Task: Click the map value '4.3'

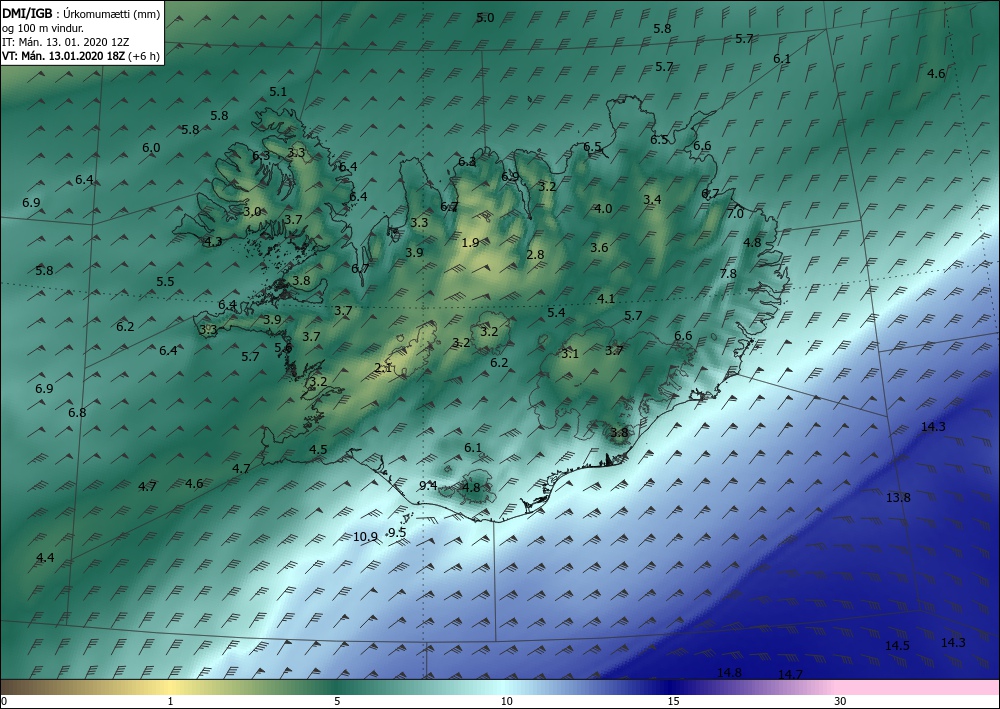Action: click(213, 242)
